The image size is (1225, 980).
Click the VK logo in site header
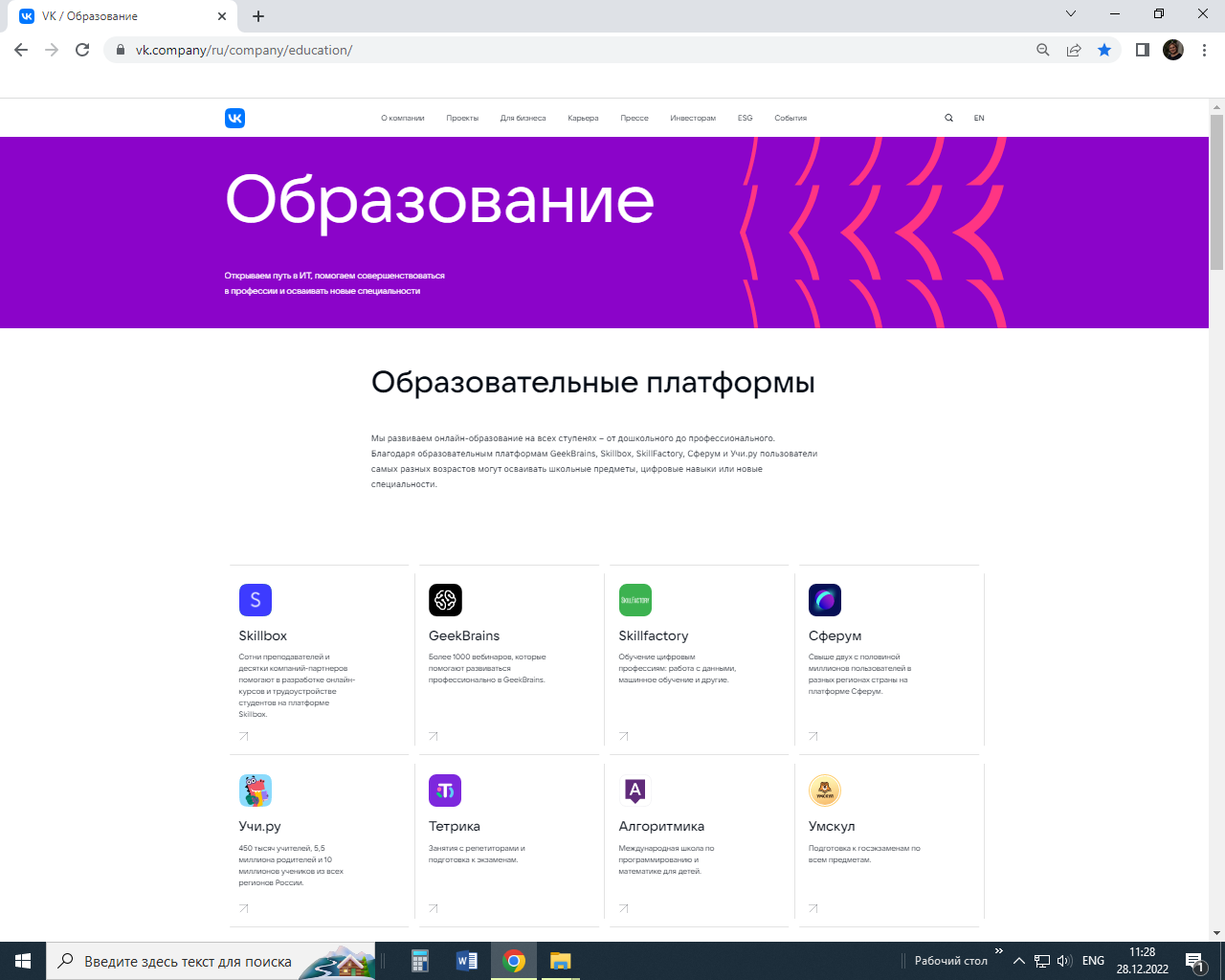(x=234, y=118)
